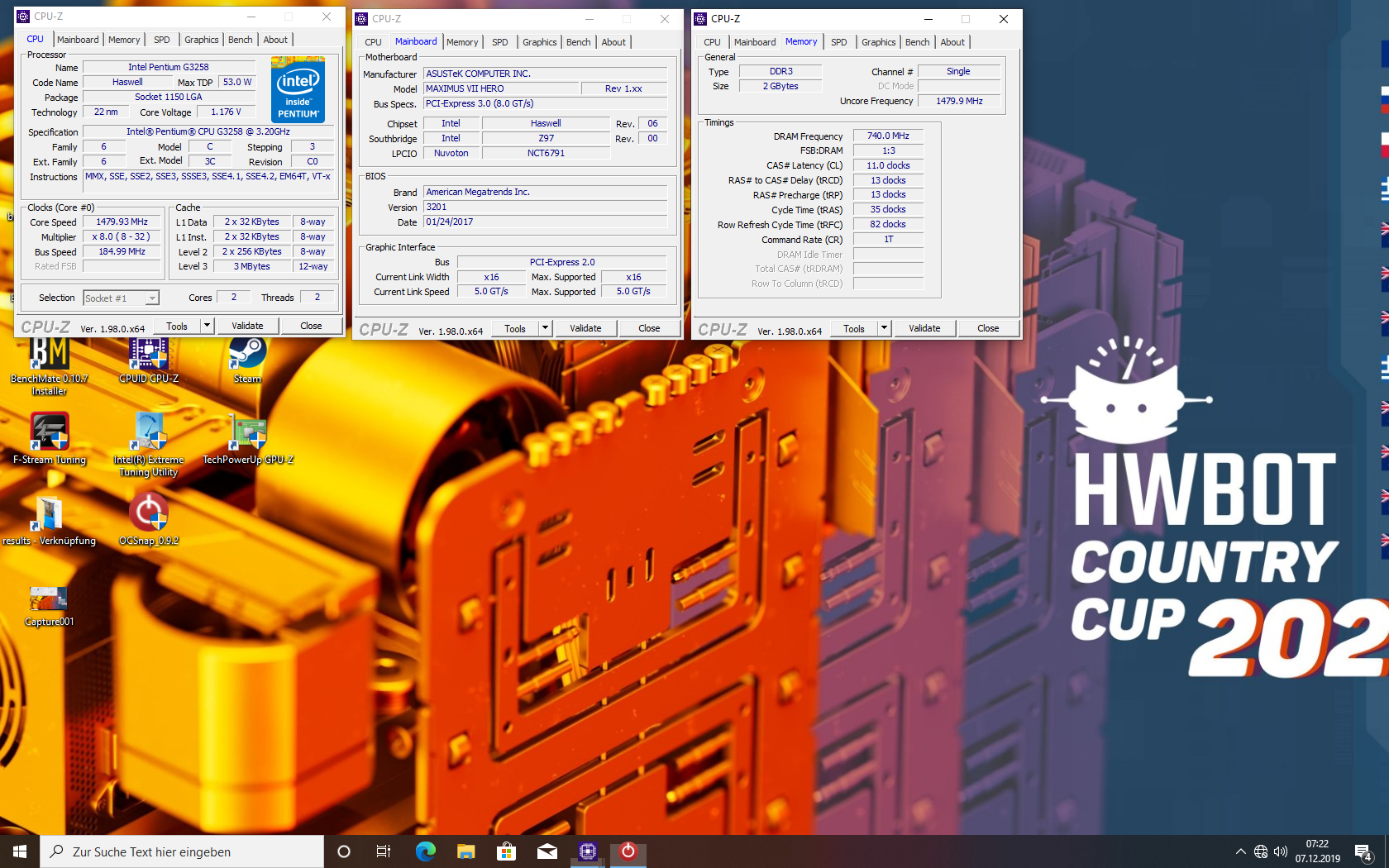This screenshot has width=1389, height=868.
Task: Open Microsoft Store from taskbar
Action: tap(506, 851)
